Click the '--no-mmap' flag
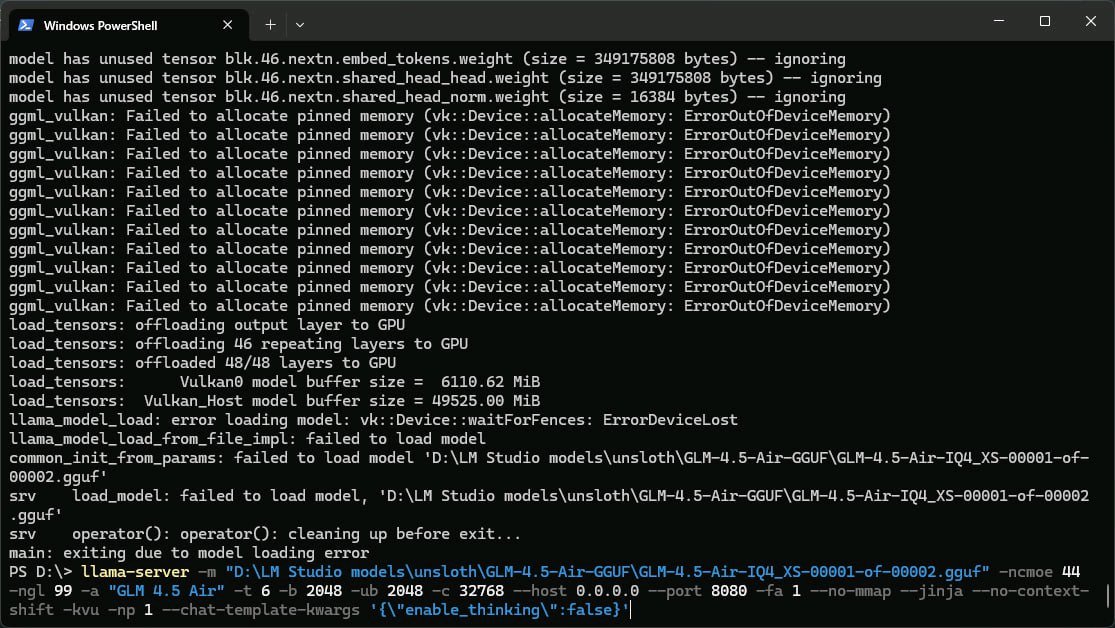Screen dimensions: 1115x628 (x=850, y=591)
